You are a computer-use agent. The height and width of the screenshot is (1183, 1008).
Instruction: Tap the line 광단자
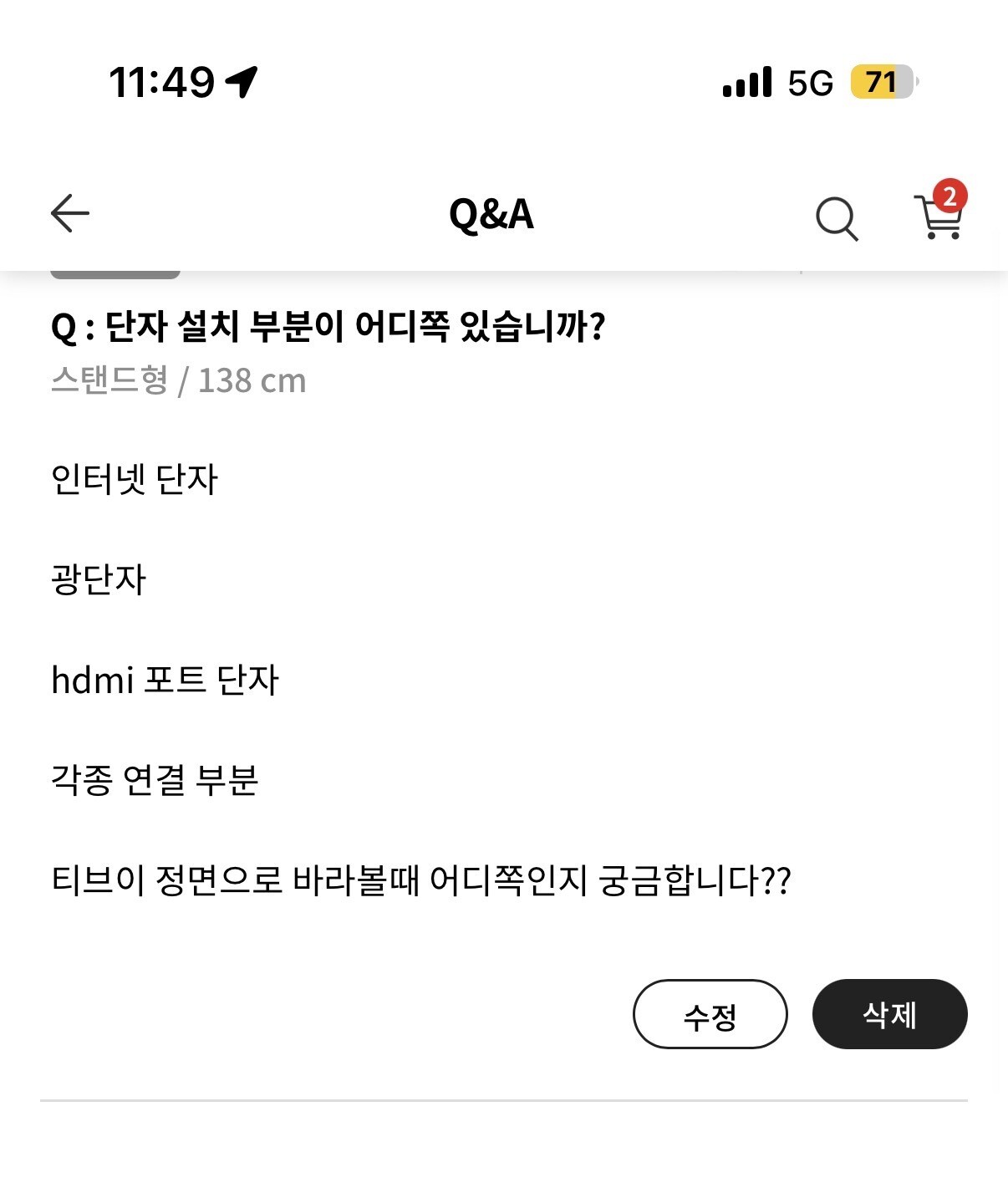click(x=99, y=579)
